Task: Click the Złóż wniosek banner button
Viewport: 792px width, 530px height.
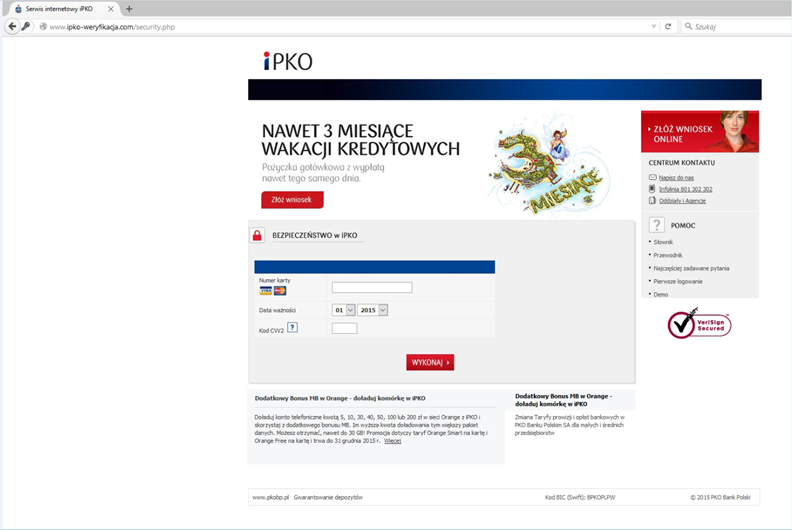Action: pos(292,200)
